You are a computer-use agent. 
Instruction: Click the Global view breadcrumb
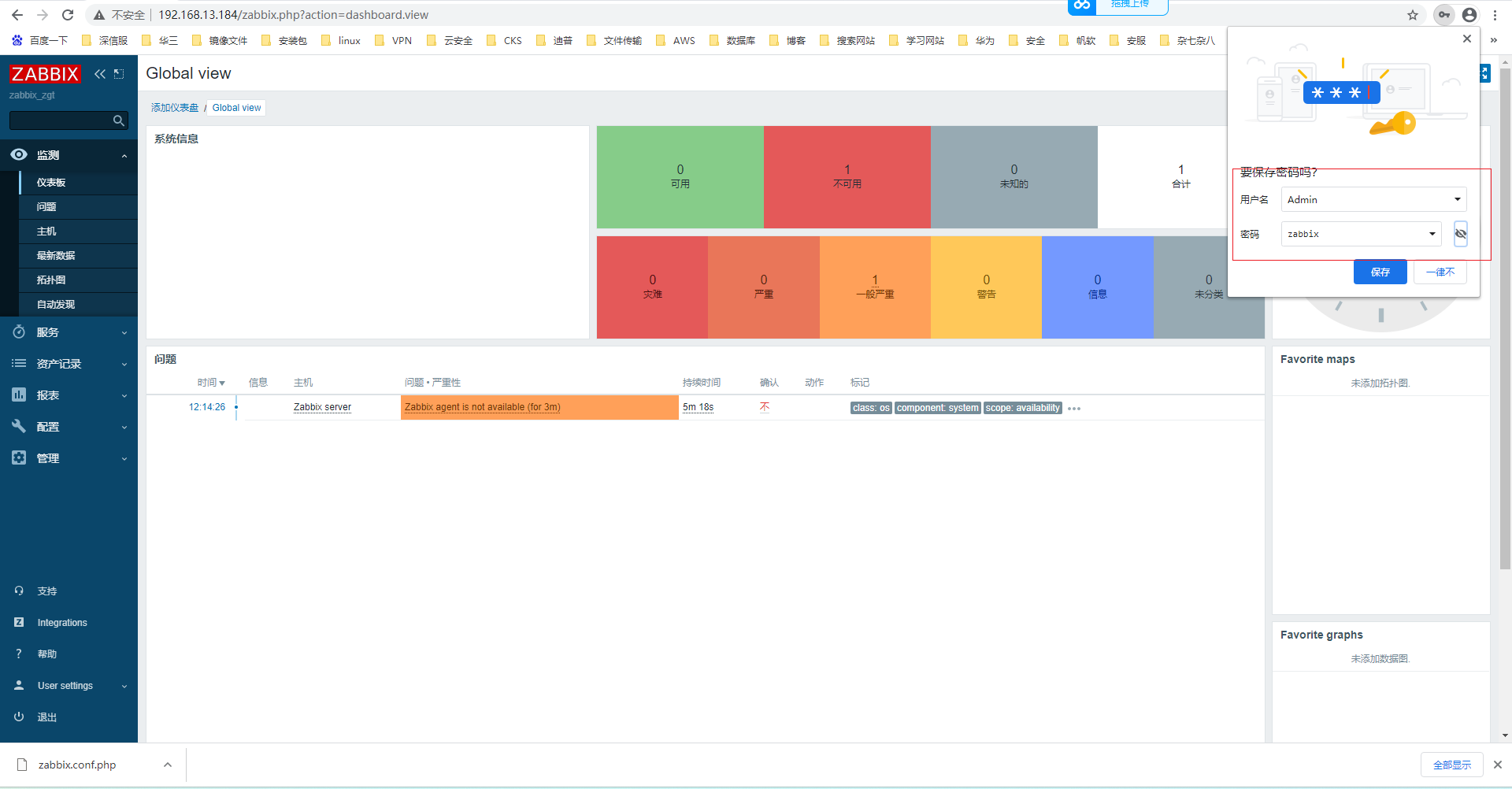click(x=236, y=108)
